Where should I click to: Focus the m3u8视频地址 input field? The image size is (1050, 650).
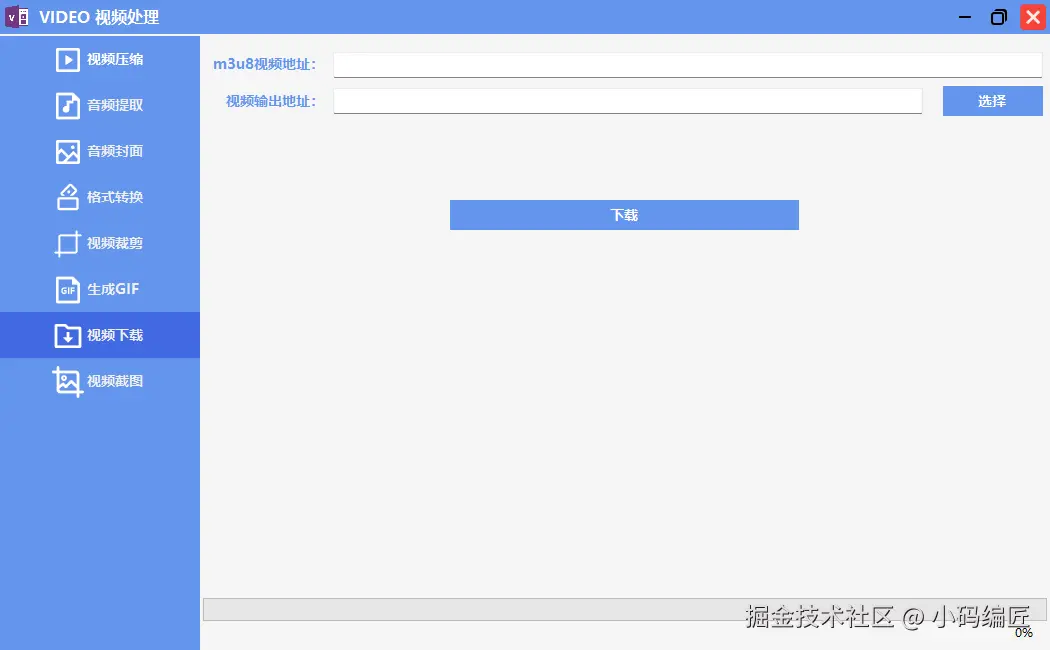[x=688, y=65]
